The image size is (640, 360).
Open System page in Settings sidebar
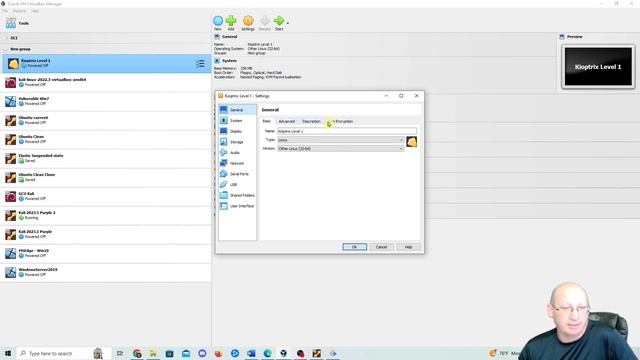(237, 120)
